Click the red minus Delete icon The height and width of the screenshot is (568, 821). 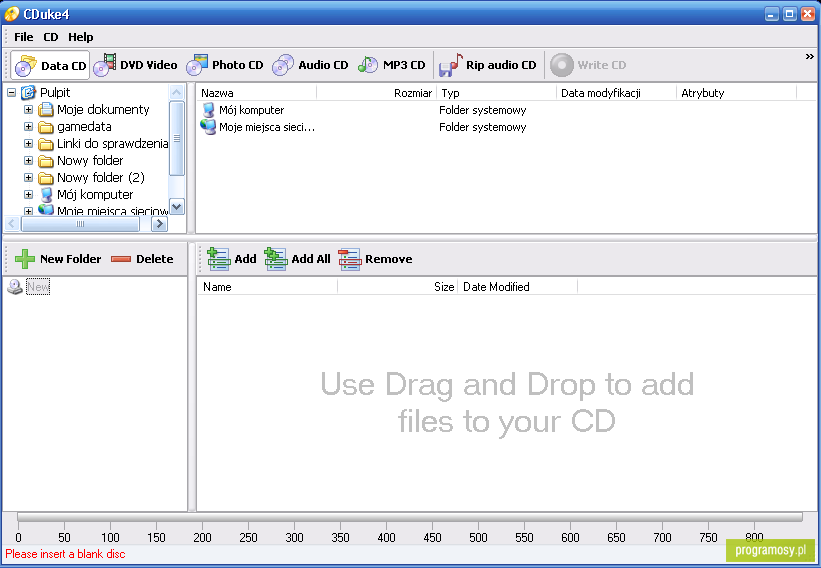pos(121,259)
